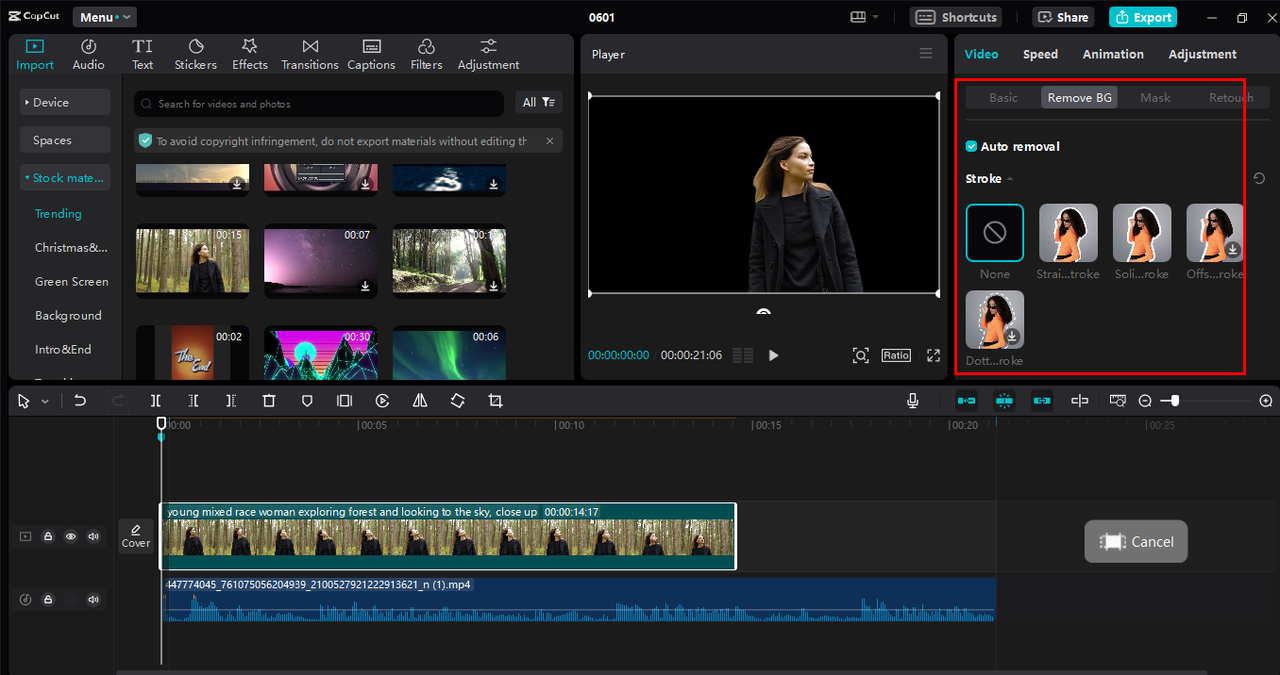Click the microphone voiceover record icon
Screen dimensions: 1280x675
pos(912,401)
